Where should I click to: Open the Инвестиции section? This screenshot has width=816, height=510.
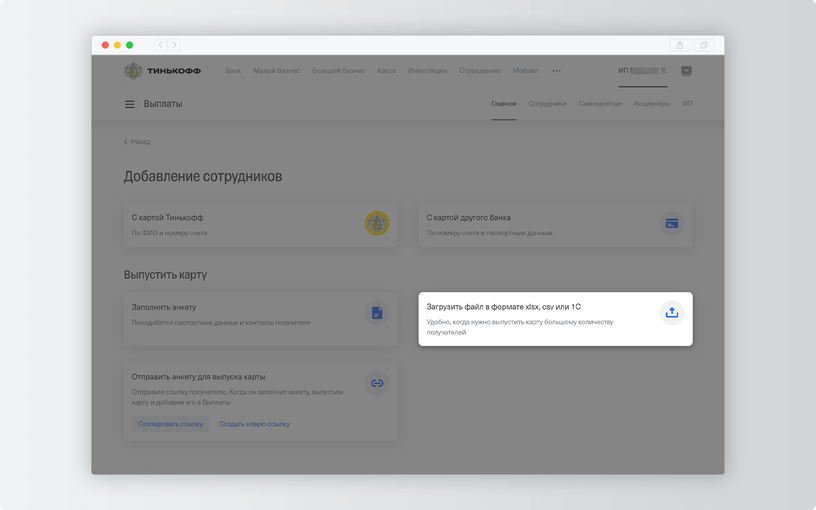pos(427,71)
